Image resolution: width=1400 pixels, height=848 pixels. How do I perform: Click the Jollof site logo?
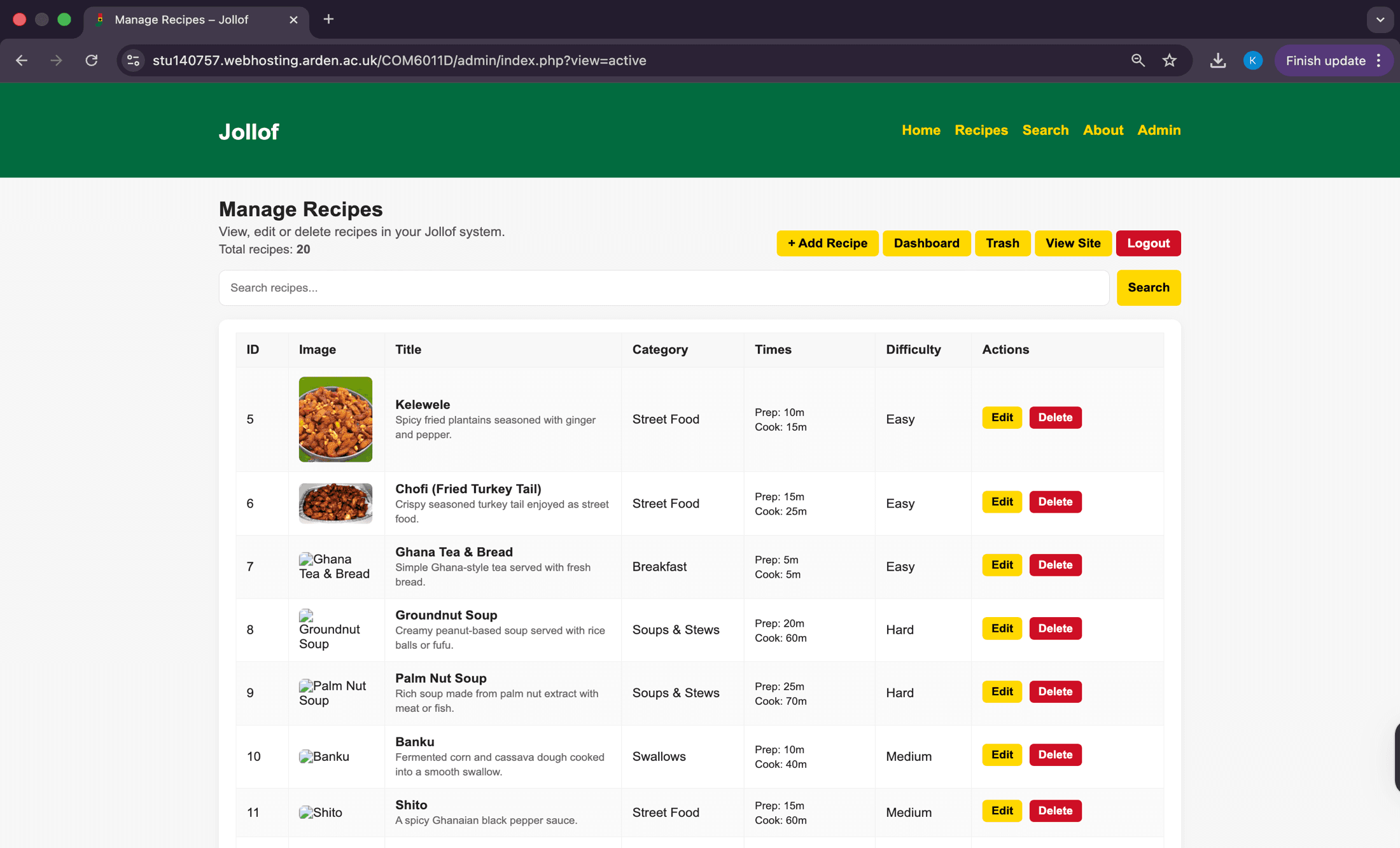coord(249,132)
